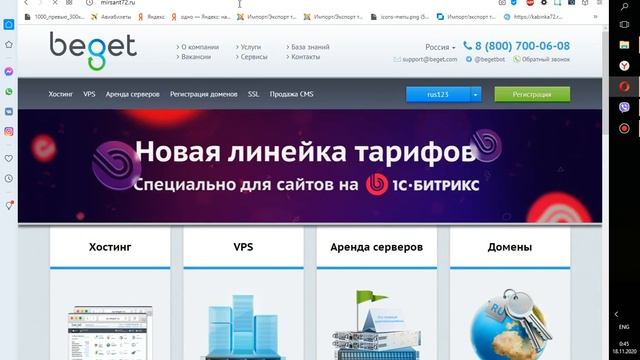Open the Сервисы link
Screen dimensions: 640x360
tap(254, 57)
